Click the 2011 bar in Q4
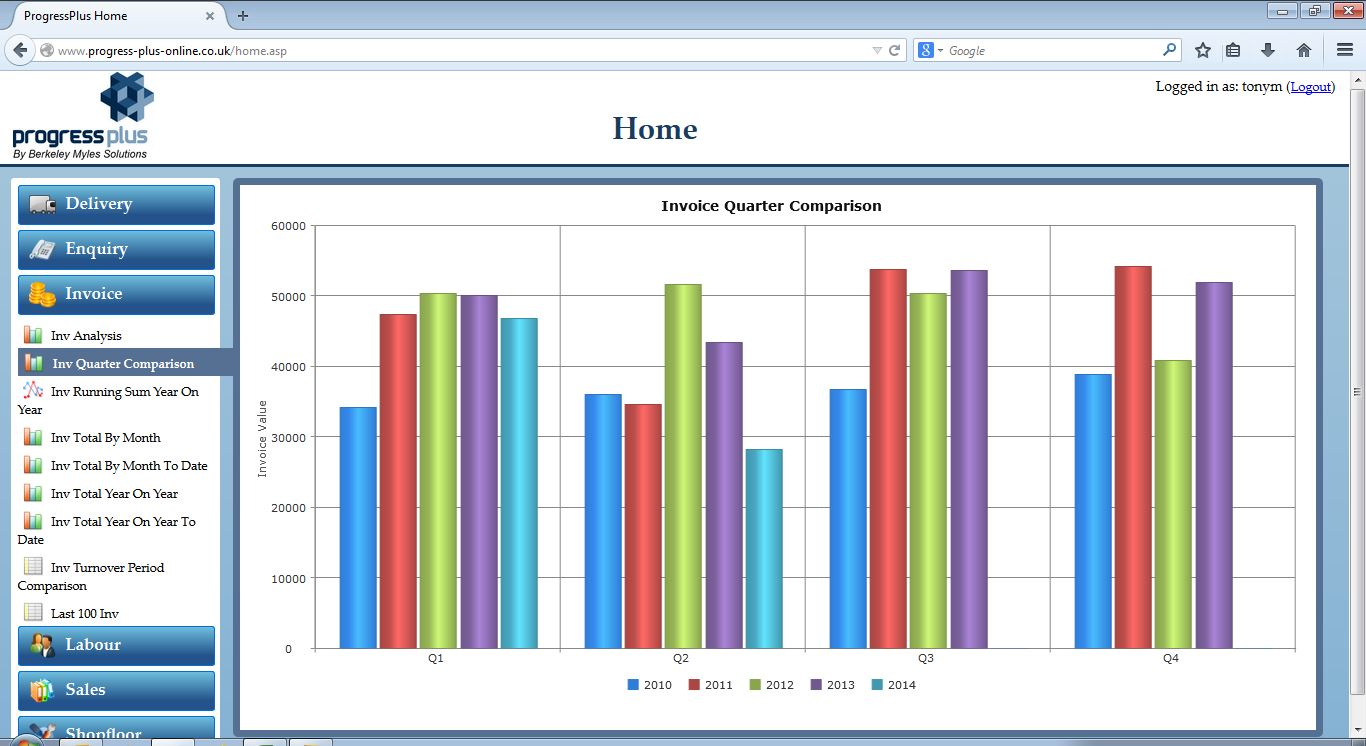The height and width of the screenshot is (746, 1366). coord(1133,457)
